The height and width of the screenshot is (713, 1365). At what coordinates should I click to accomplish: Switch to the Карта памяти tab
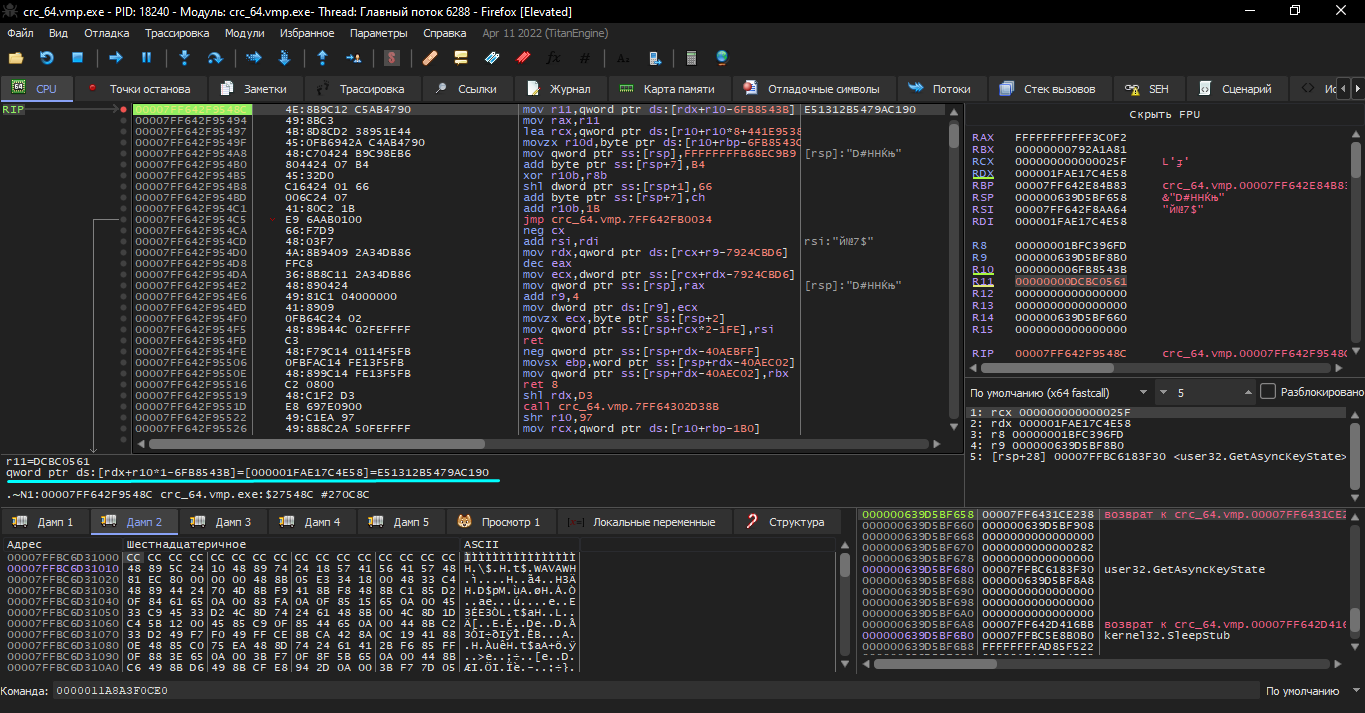pos(668,89)
